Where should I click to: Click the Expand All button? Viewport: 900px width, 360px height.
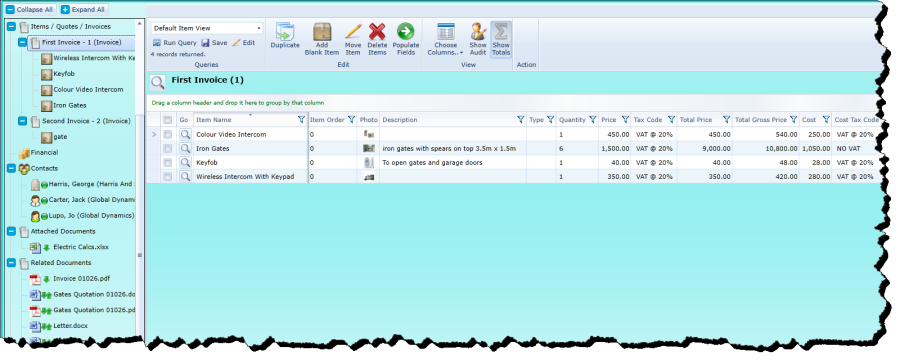pos(83,10)
